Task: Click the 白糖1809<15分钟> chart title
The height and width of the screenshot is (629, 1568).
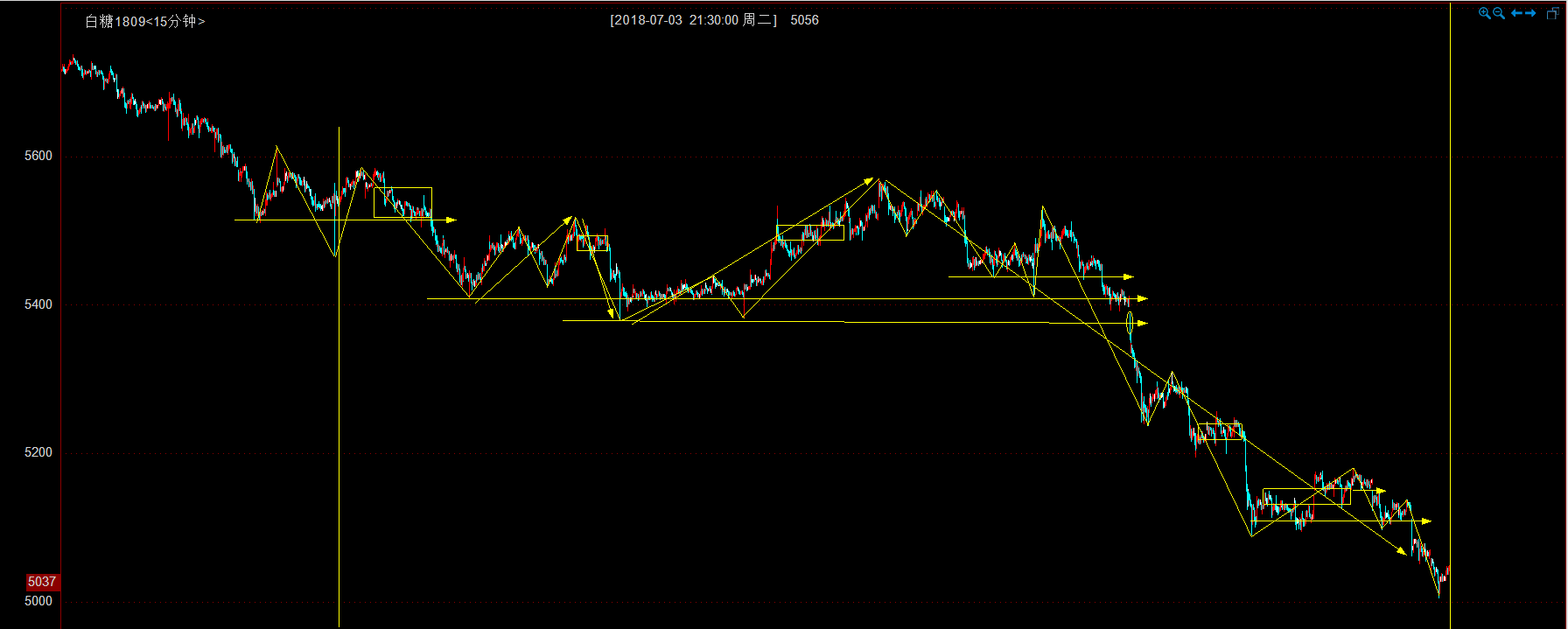Action: click(145, 21)
